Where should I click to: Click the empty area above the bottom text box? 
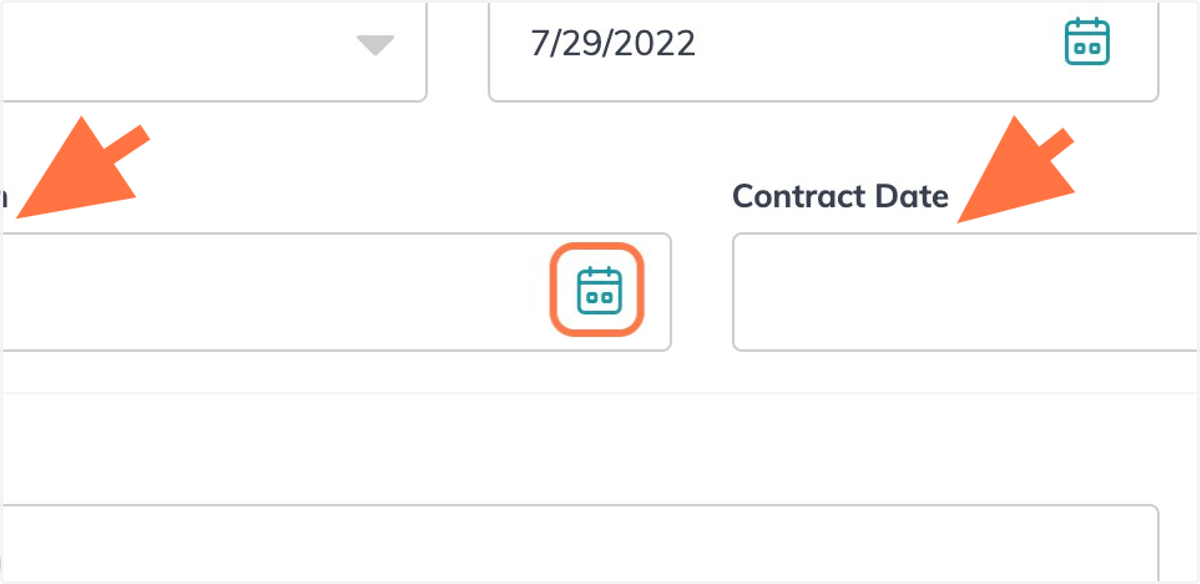pyautogui.click(x=580, y=450)
